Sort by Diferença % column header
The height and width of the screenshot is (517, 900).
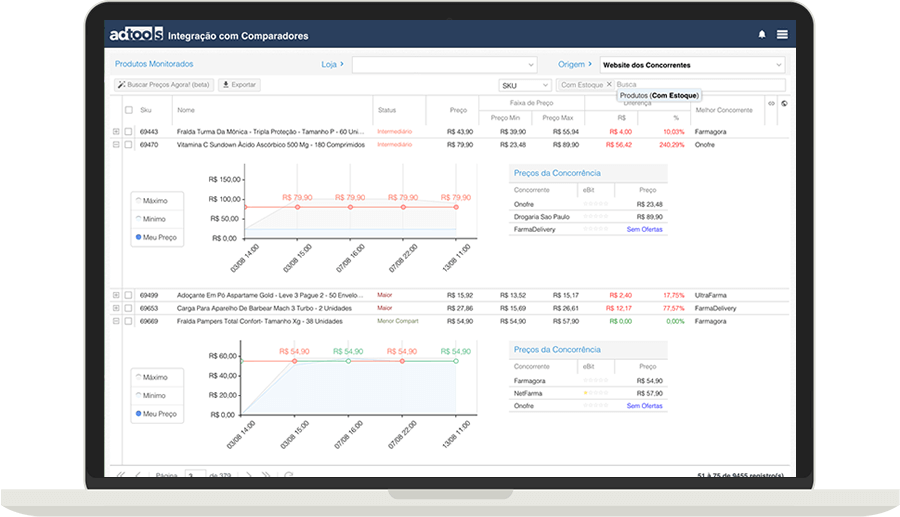(x=676, y=118)
